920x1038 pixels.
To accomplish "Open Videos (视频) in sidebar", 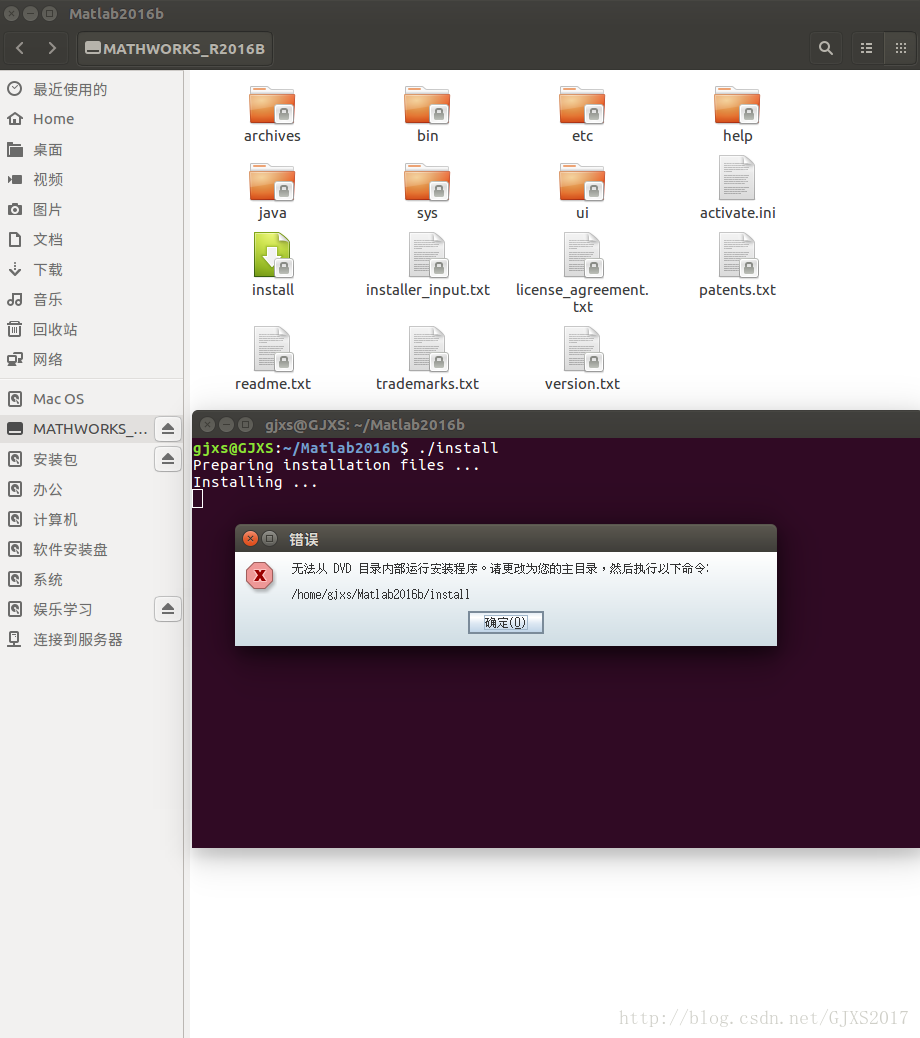I will pyautogui.click(x=91, y=179).
